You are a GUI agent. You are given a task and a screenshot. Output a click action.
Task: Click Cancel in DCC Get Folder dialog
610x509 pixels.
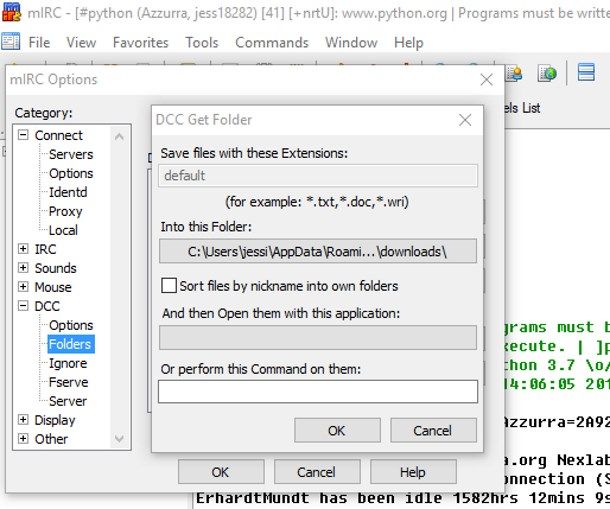tap(433, 430)
